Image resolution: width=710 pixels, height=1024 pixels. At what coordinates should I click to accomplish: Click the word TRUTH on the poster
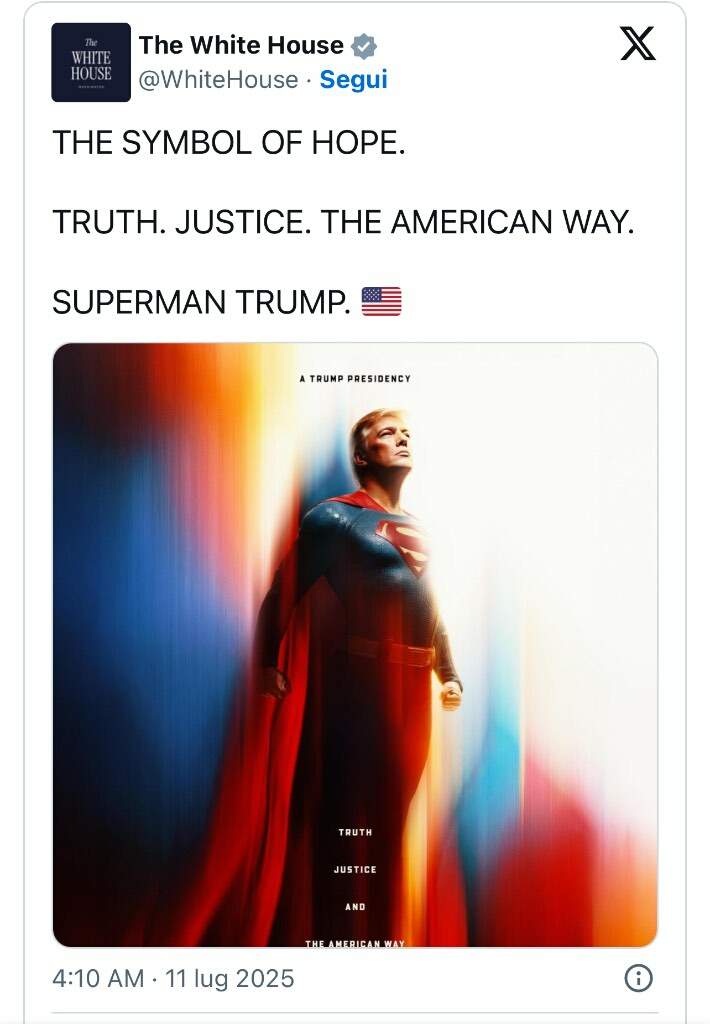coord(355,832)
